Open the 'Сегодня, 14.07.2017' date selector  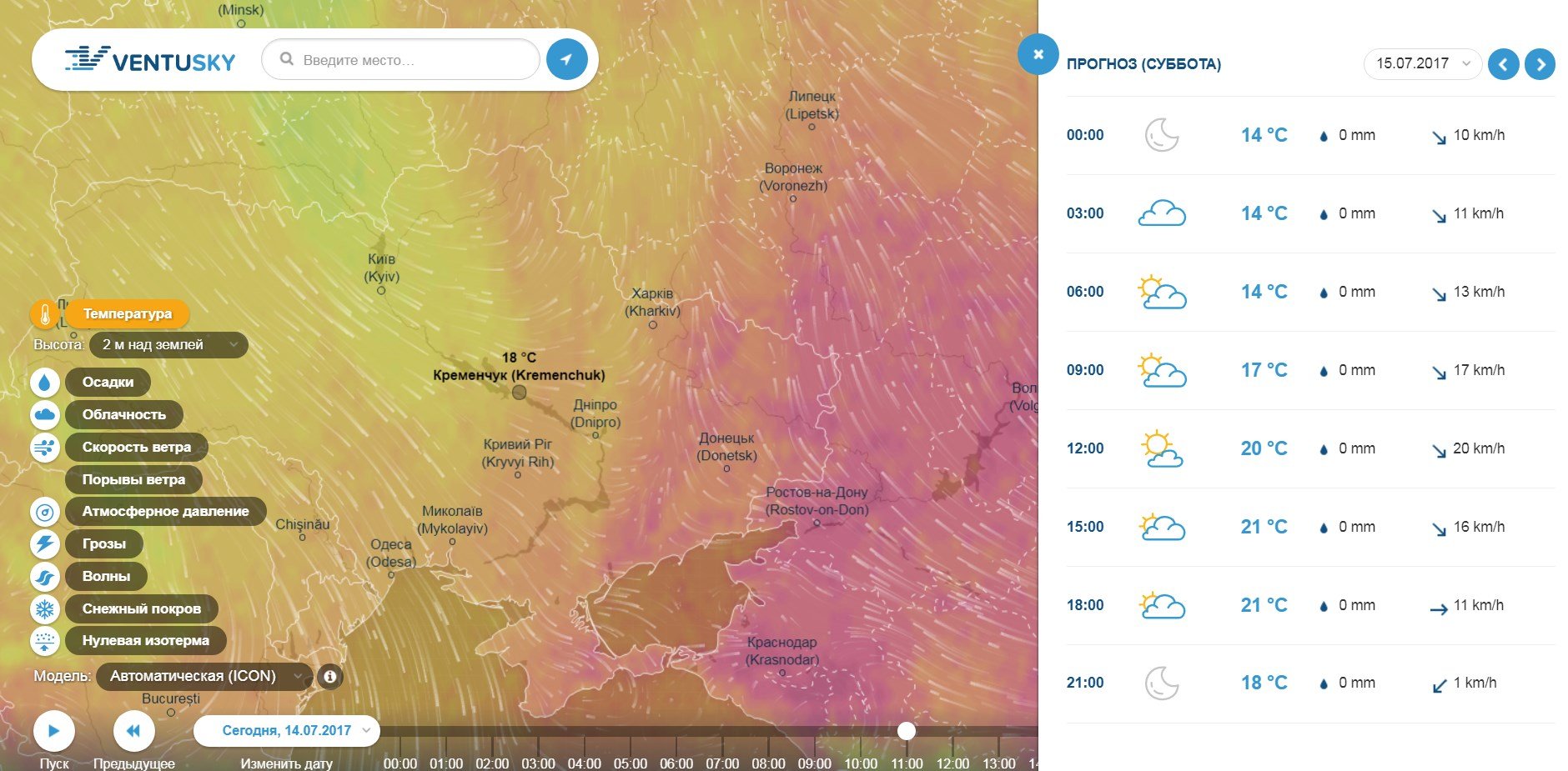point(287,731)
